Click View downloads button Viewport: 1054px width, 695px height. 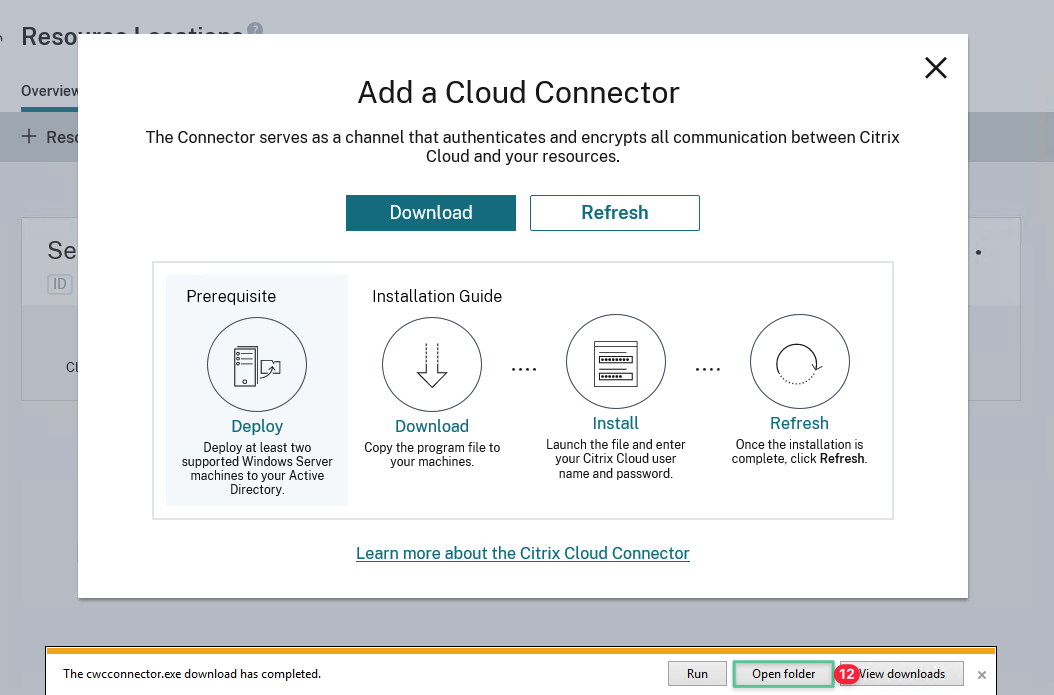[901, 673]
